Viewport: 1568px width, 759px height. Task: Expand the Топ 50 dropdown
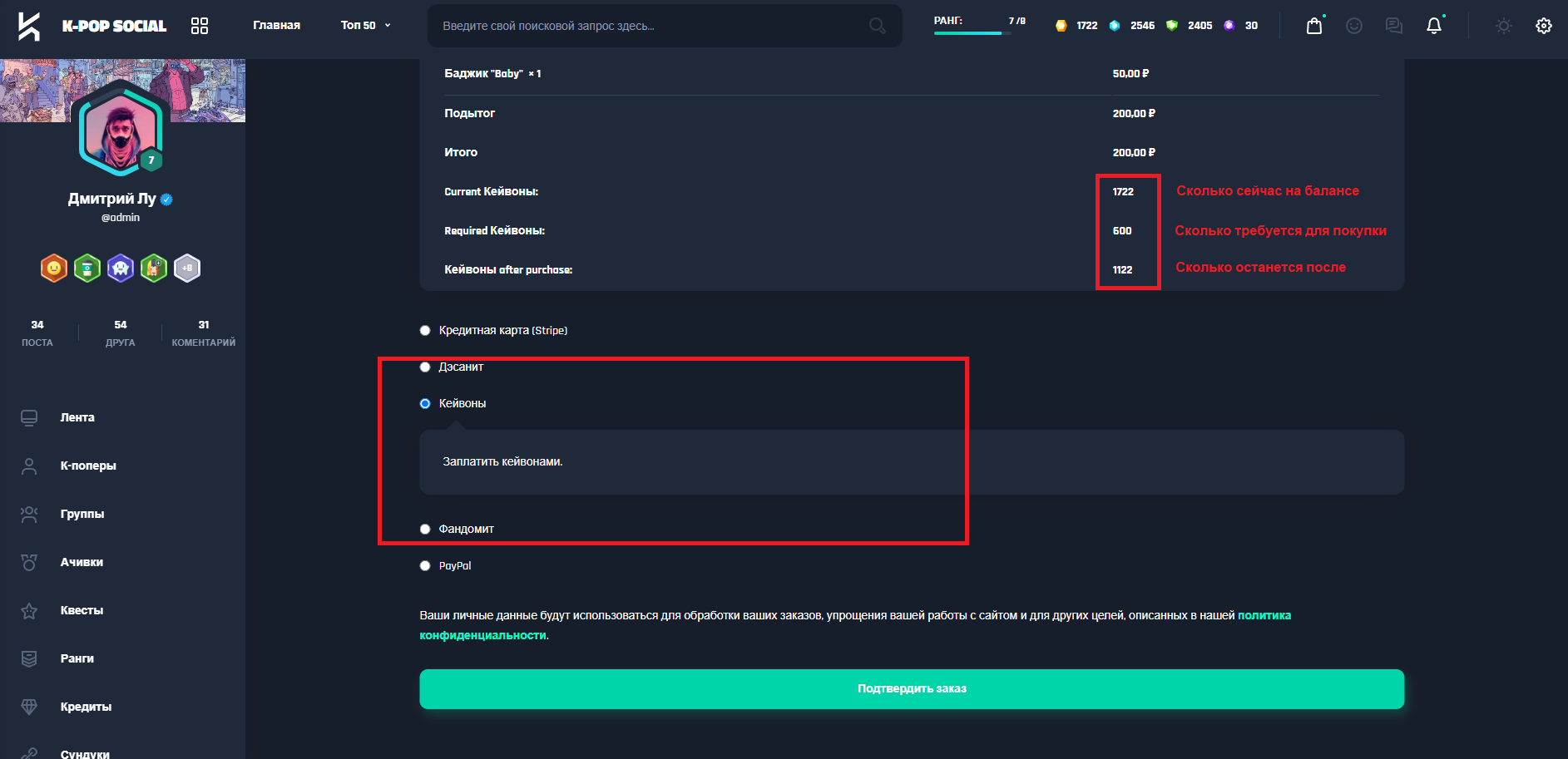click(x=364, y=26)
